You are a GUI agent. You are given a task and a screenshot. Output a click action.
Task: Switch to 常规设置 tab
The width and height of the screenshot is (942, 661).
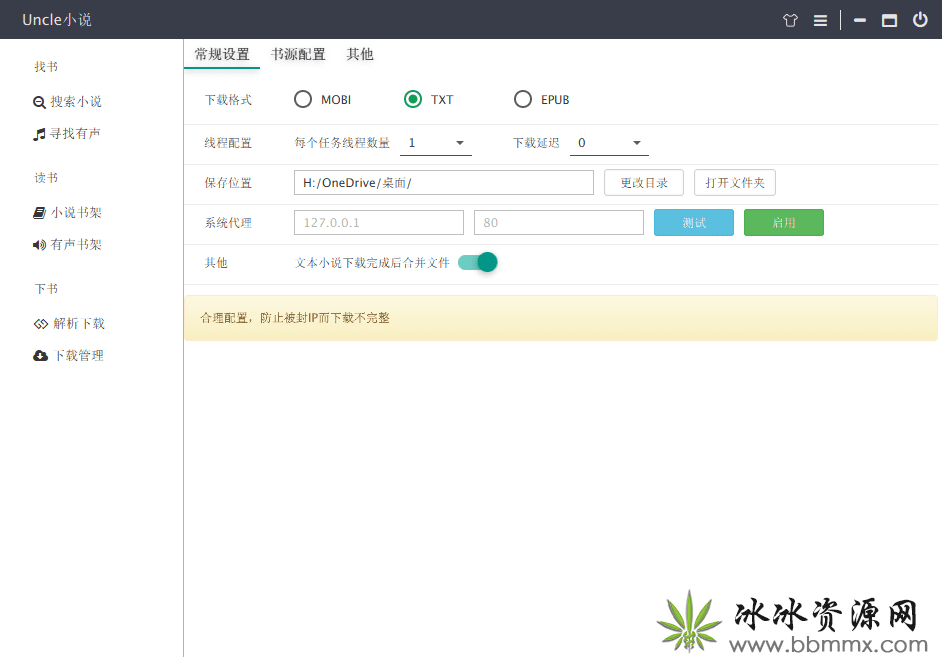[x=222, y=55]
